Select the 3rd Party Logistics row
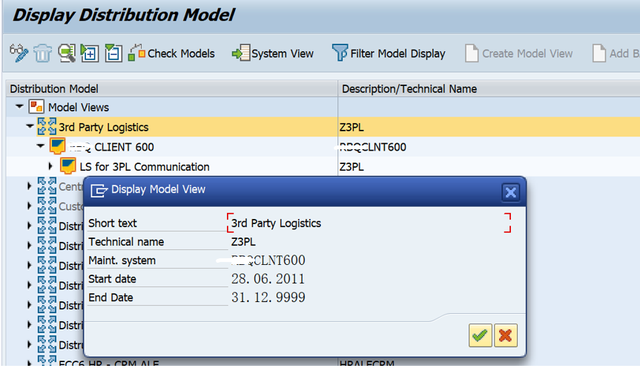640x371 pixels. pyautogui.click(x=323, y=127)
